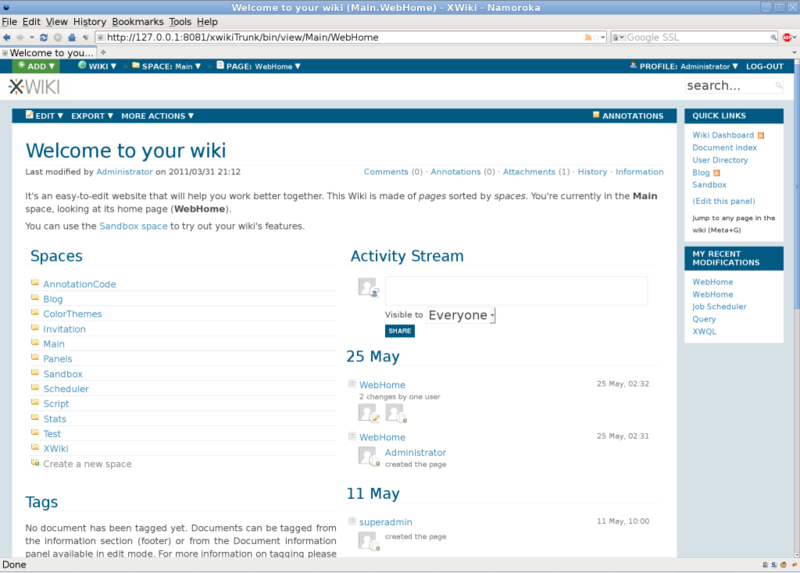Click Administrator avatar beside created the page
The height and width of the screenshot is (573, 800).
(x=368, y=456)
